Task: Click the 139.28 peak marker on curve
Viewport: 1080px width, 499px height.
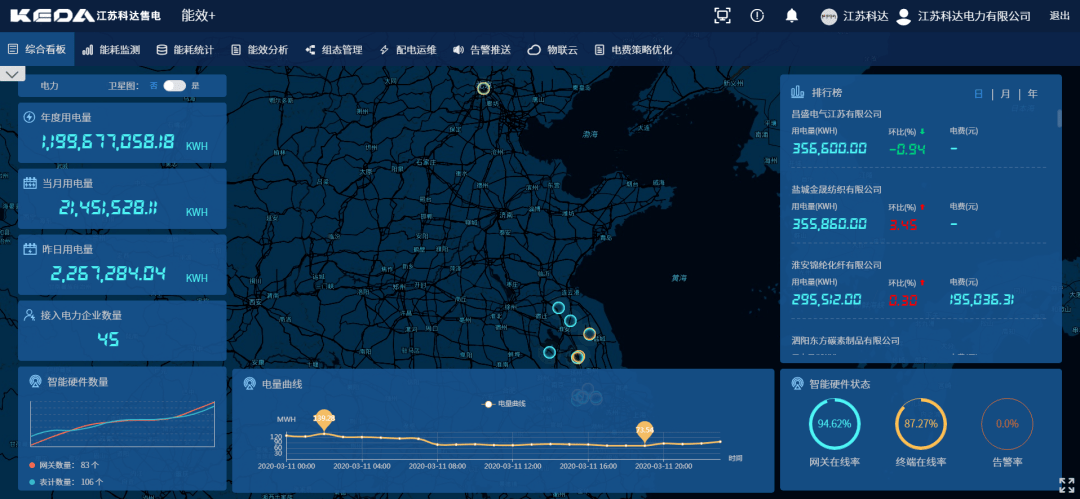Action: [x=323, y=420]
